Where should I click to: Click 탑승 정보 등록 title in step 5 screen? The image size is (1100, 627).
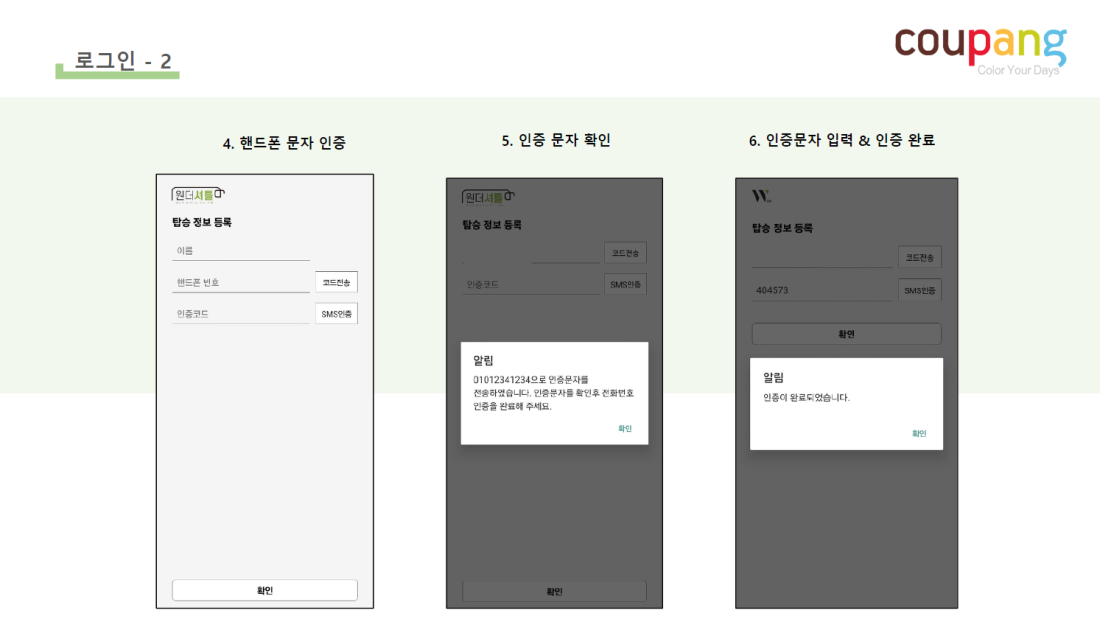pyautogui.click(x=492, y=225)
